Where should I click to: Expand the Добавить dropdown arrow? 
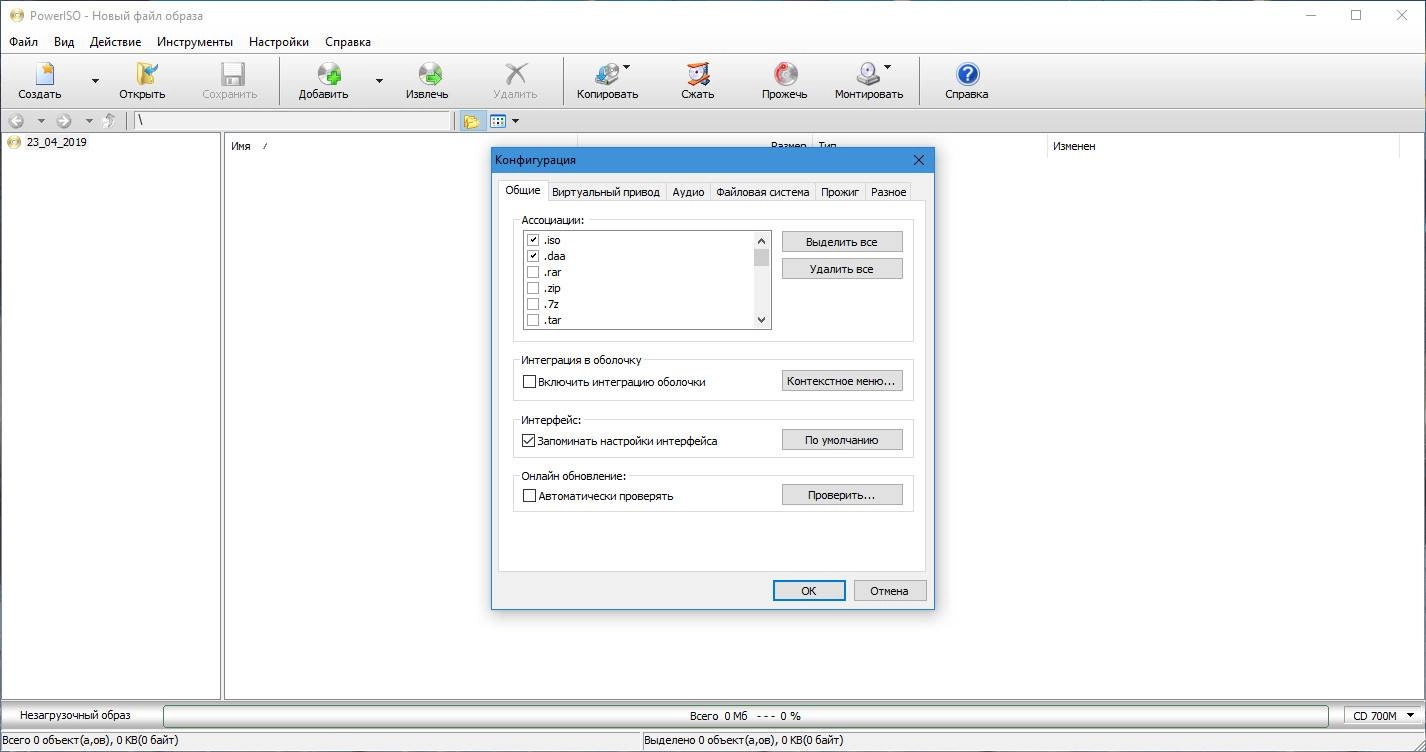[379, 81]
